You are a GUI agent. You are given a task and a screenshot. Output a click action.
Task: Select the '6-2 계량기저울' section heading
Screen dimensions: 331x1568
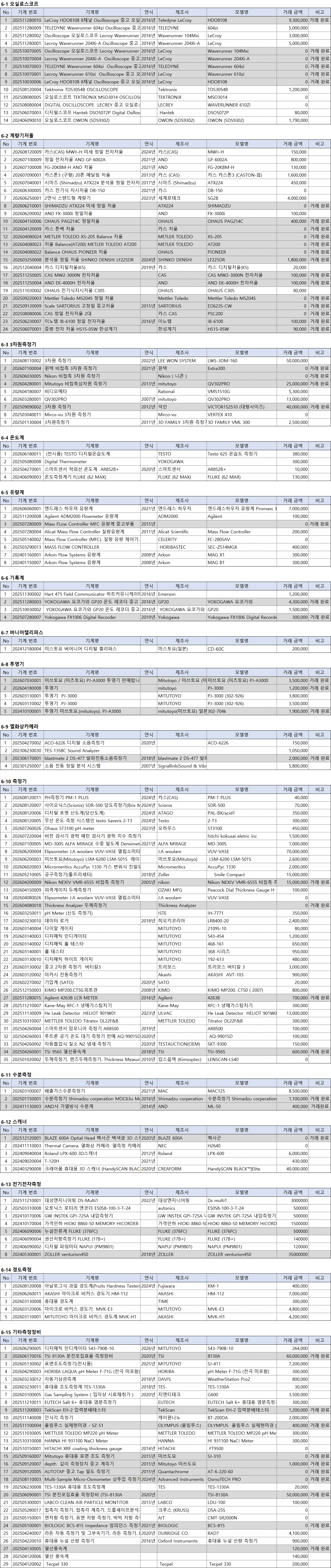(18, 136)
